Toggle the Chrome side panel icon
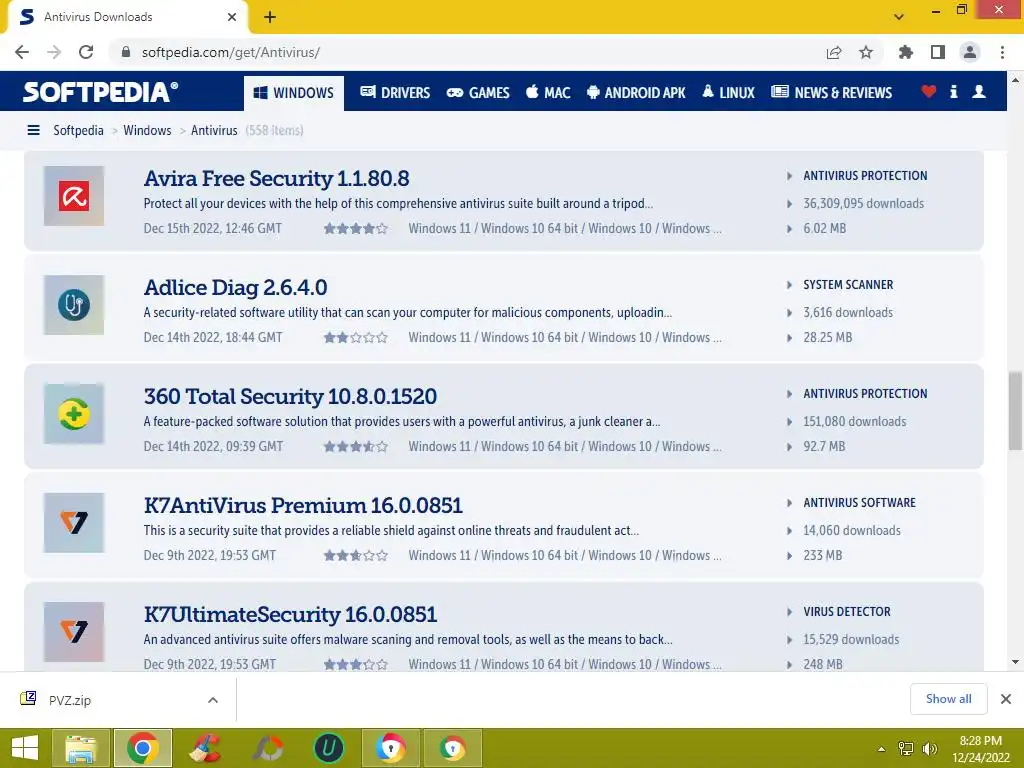 [938, 52]
